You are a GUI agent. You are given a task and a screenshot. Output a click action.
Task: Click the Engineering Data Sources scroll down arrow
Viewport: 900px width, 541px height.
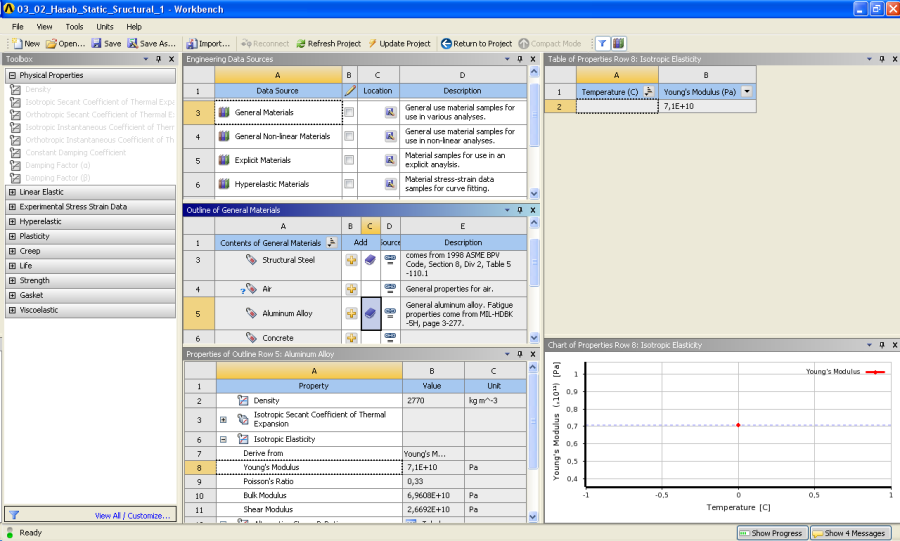(534, 194)
